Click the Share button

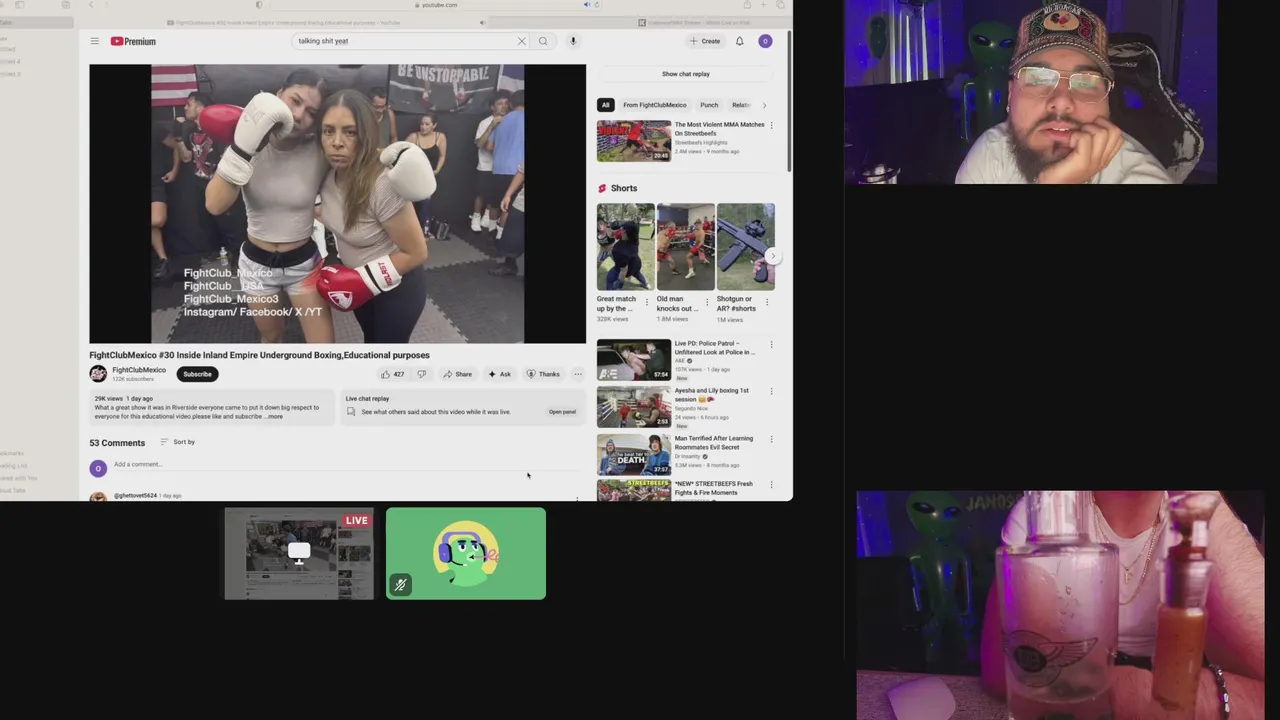pos(458,374)
